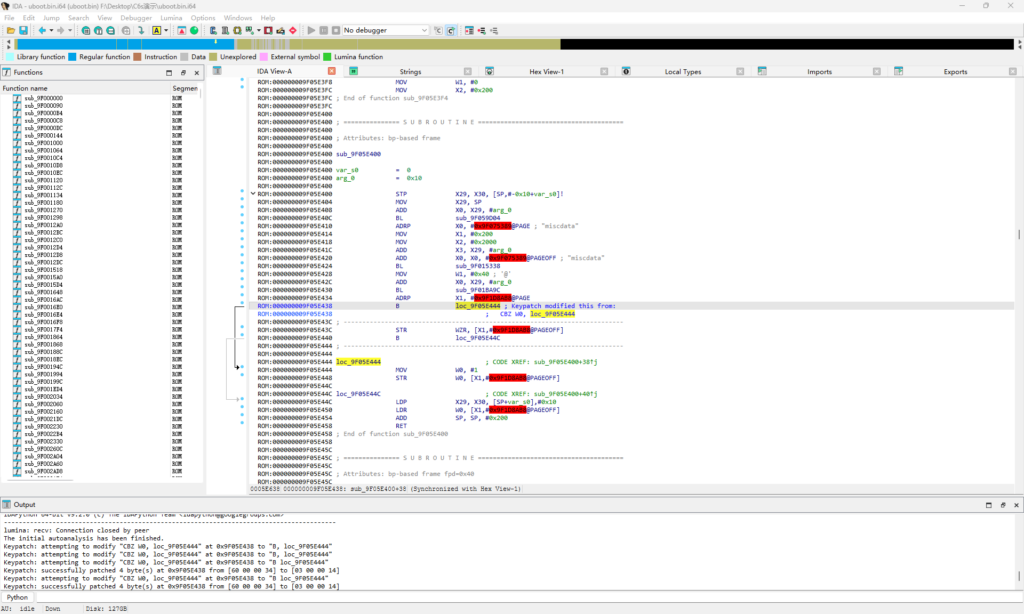Click the function icon beside sub_9F000000
The width and height of the screenshot is (1024, 614).
tap(17, 98)
